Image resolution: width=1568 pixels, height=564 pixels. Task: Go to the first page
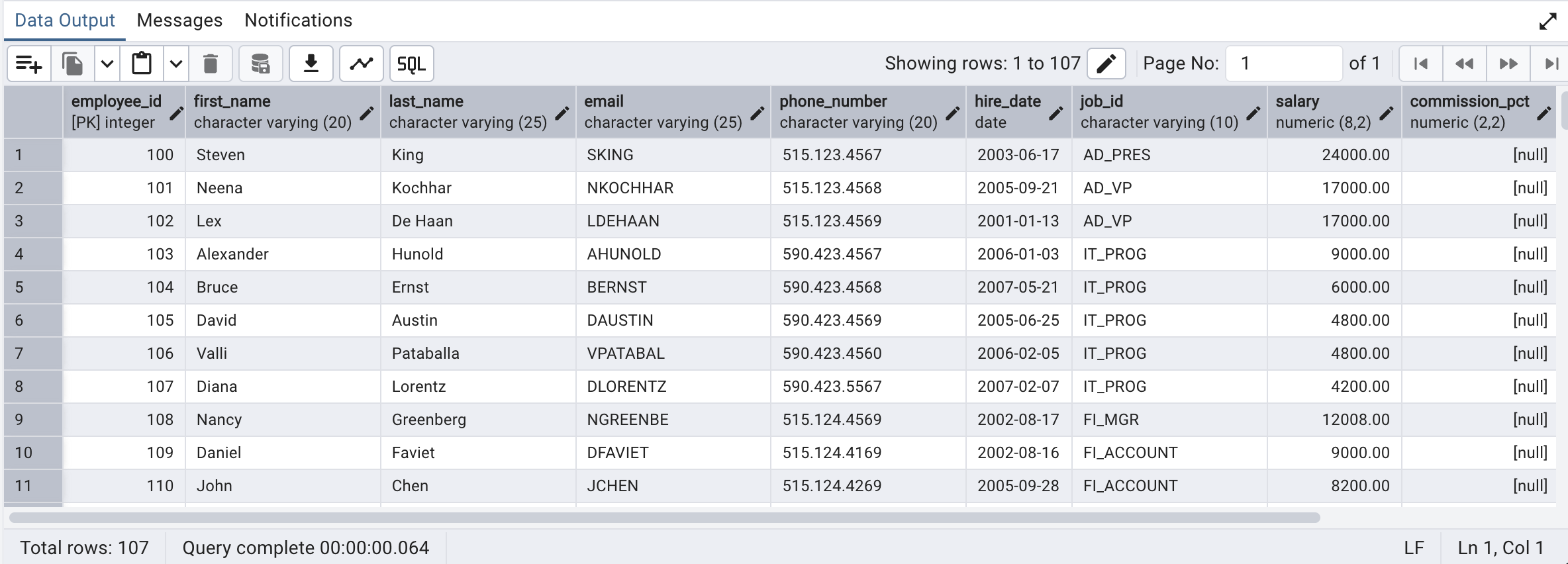(1421, 64)
